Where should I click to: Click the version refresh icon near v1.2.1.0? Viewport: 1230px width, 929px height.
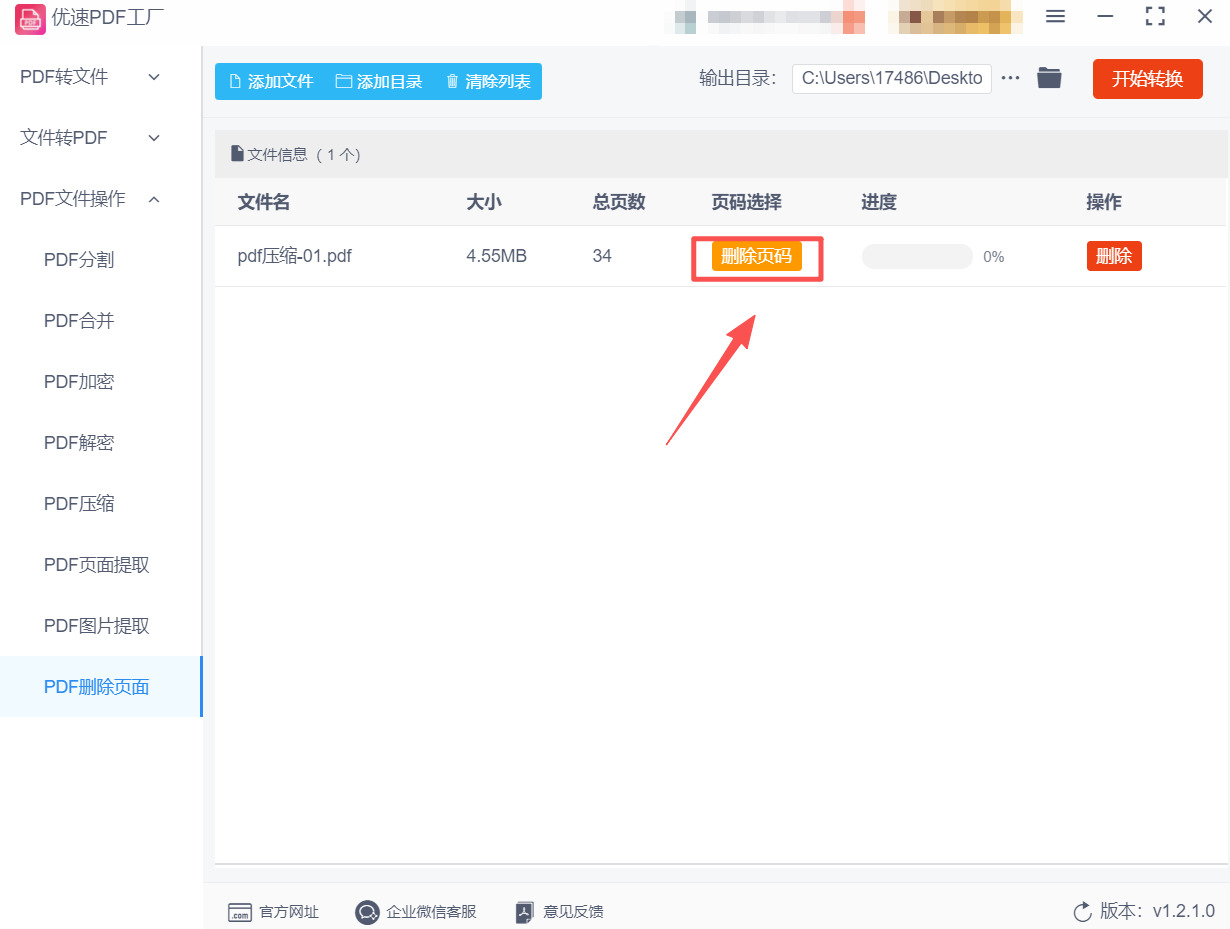[x=1082, y=911]
